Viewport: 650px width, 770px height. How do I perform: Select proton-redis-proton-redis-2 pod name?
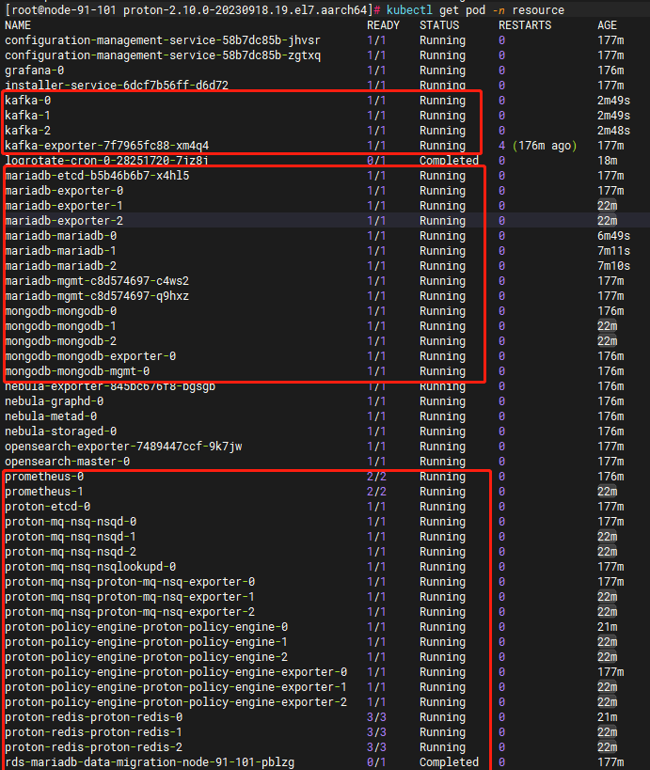point(94,747)
